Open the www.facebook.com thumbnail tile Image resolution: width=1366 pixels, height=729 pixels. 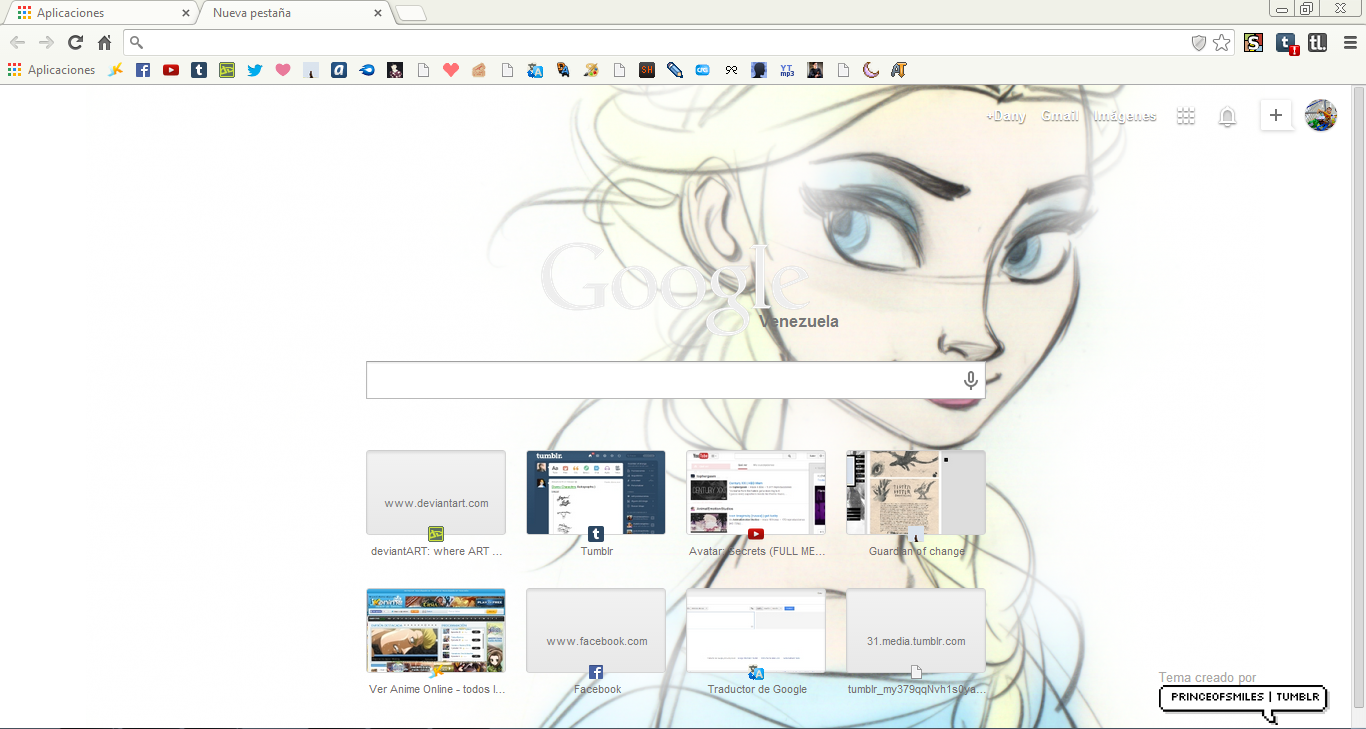point(596,630)
